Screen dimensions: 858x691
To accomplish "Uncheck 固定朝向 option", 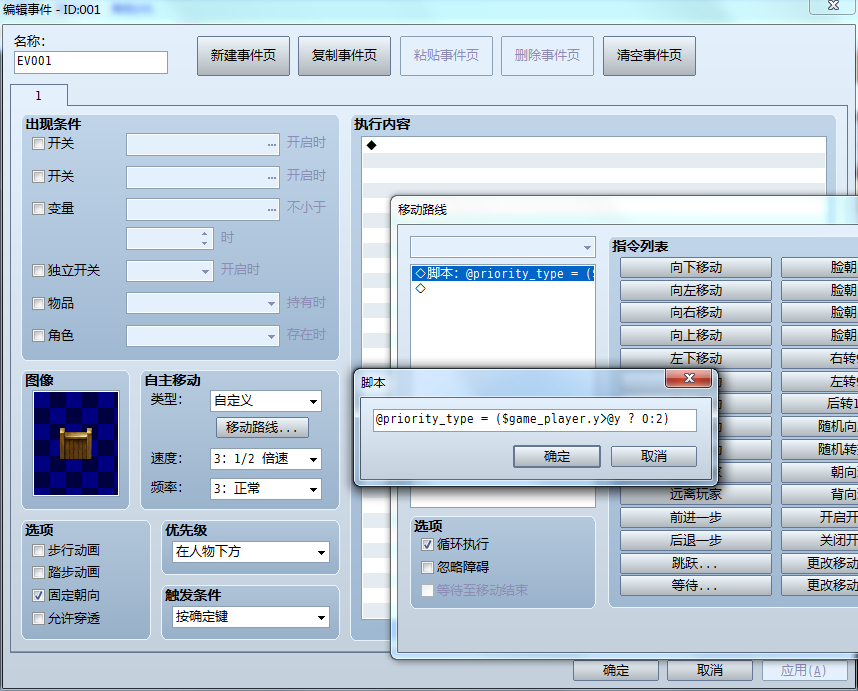I will pyautogui.click(x=38, y=595).
